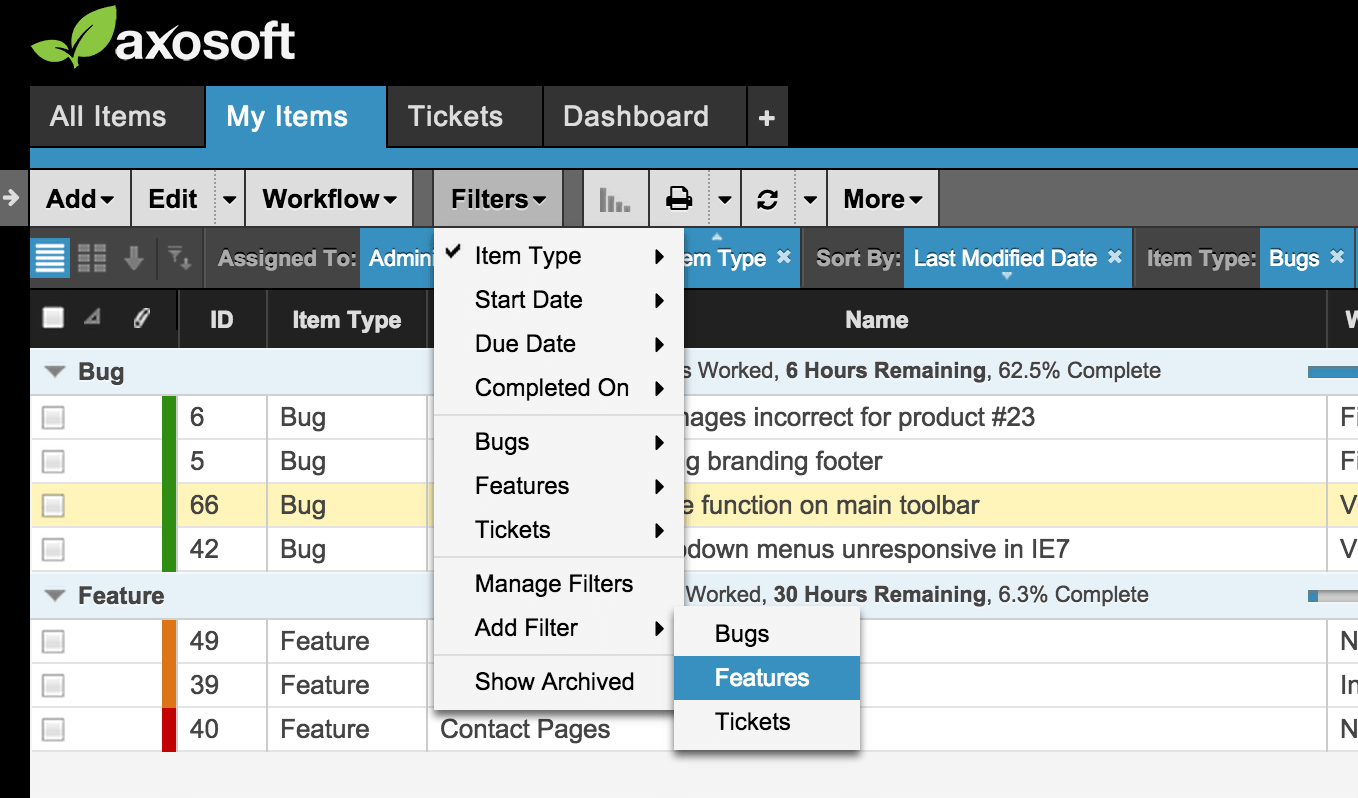Open the print options dropdown arrow
This screenshot has width=1358, height=798.
725,199
